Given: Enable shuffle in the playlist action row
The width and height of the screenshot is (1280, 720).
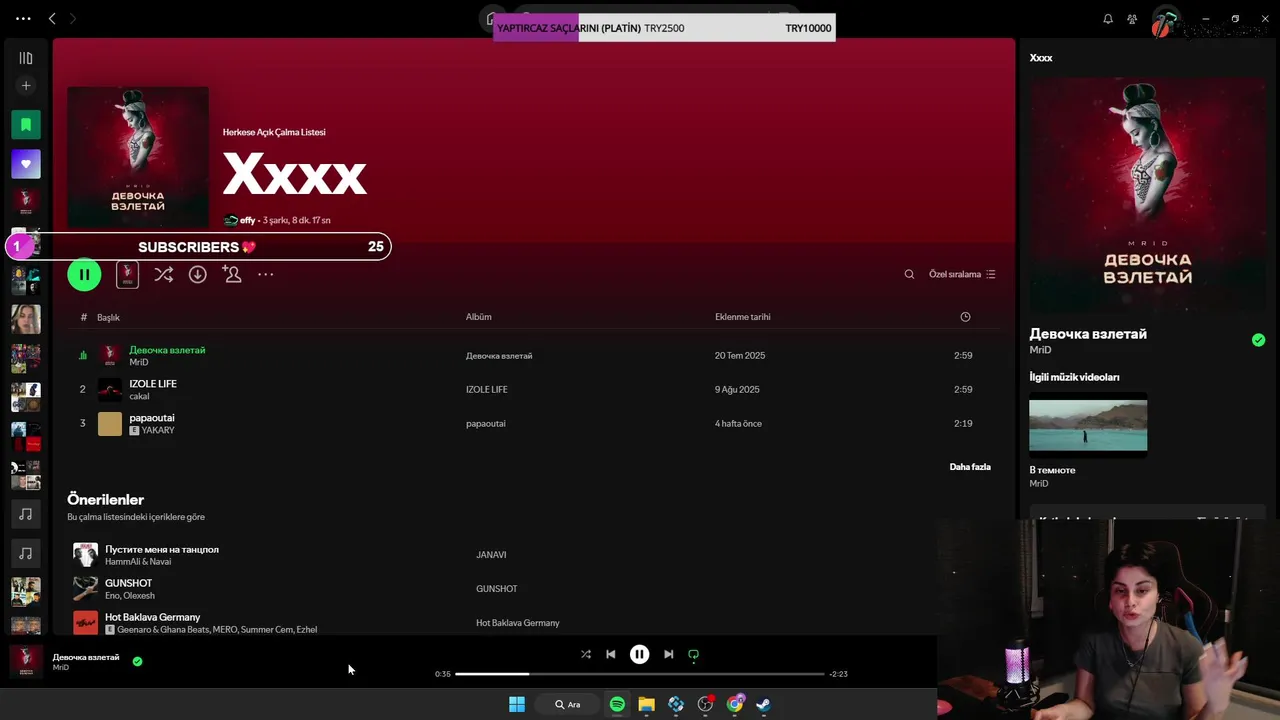Looking at the screenshot, I should [x=164, y=274].
